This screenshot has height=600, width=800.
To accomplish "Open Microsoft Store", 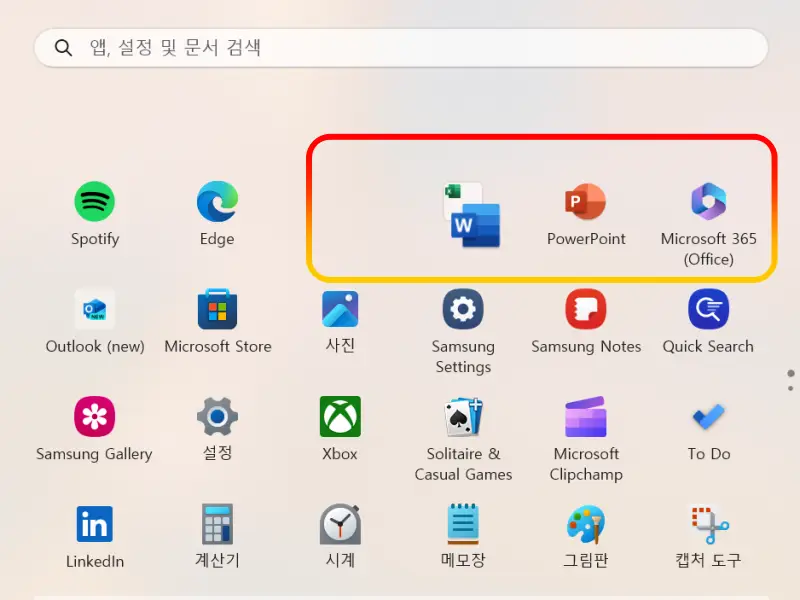I will (217, 310).
